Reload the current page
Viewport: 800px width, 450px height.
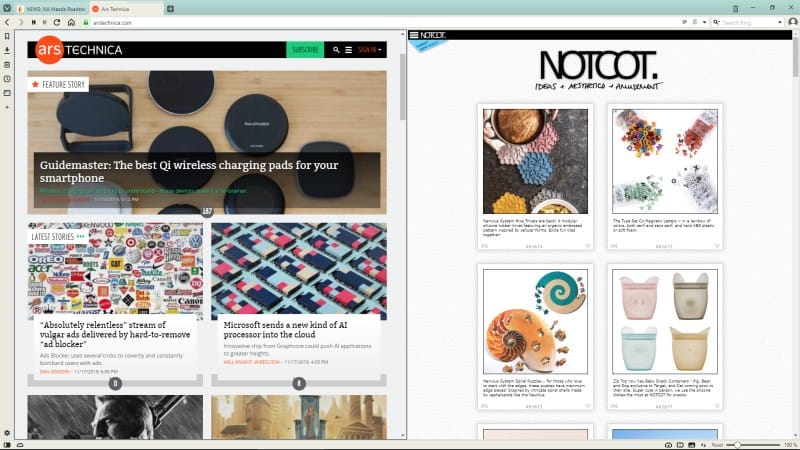(57, 22)
